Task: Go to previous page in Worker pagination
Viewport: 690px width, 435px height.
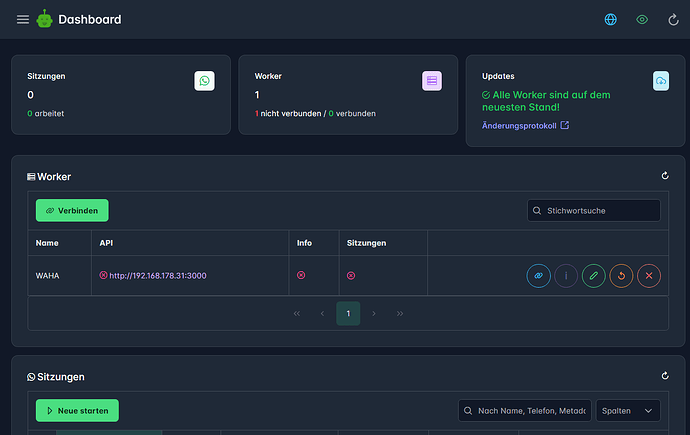Action: coord(323,314)
